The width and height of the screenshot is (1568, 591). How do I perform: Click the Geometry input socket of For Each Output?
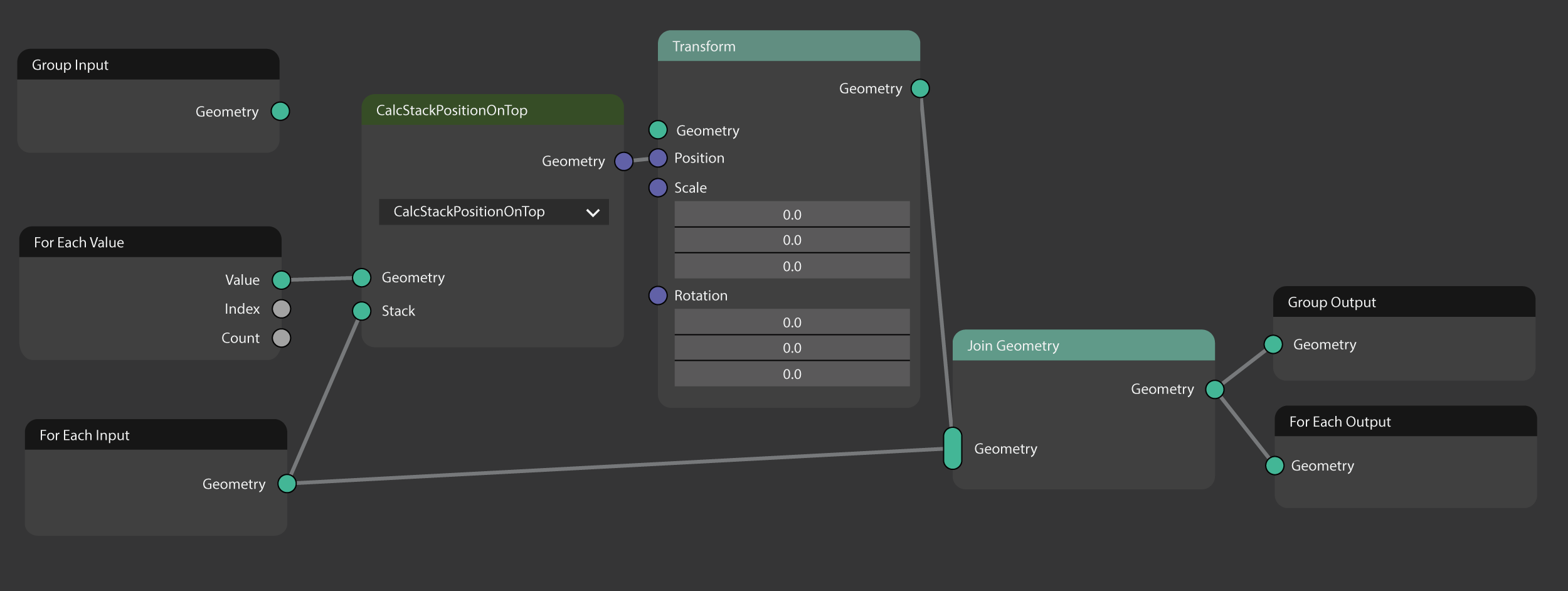click(1274, 466)
